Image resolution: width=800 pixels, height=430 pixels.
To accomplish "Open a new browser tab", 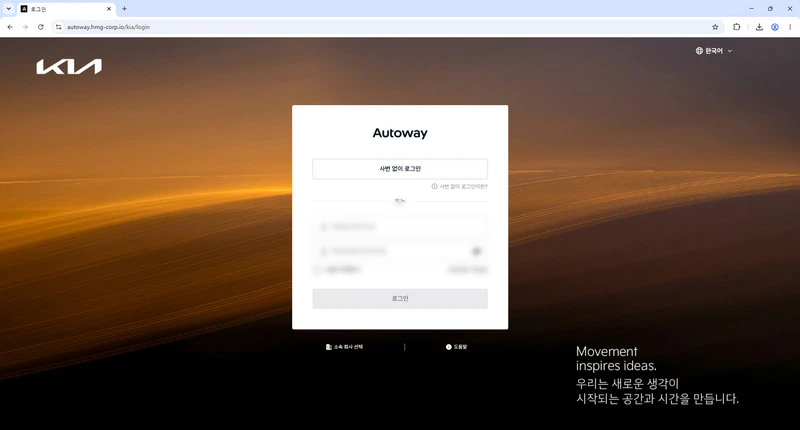I will click(x=124, y=9).
